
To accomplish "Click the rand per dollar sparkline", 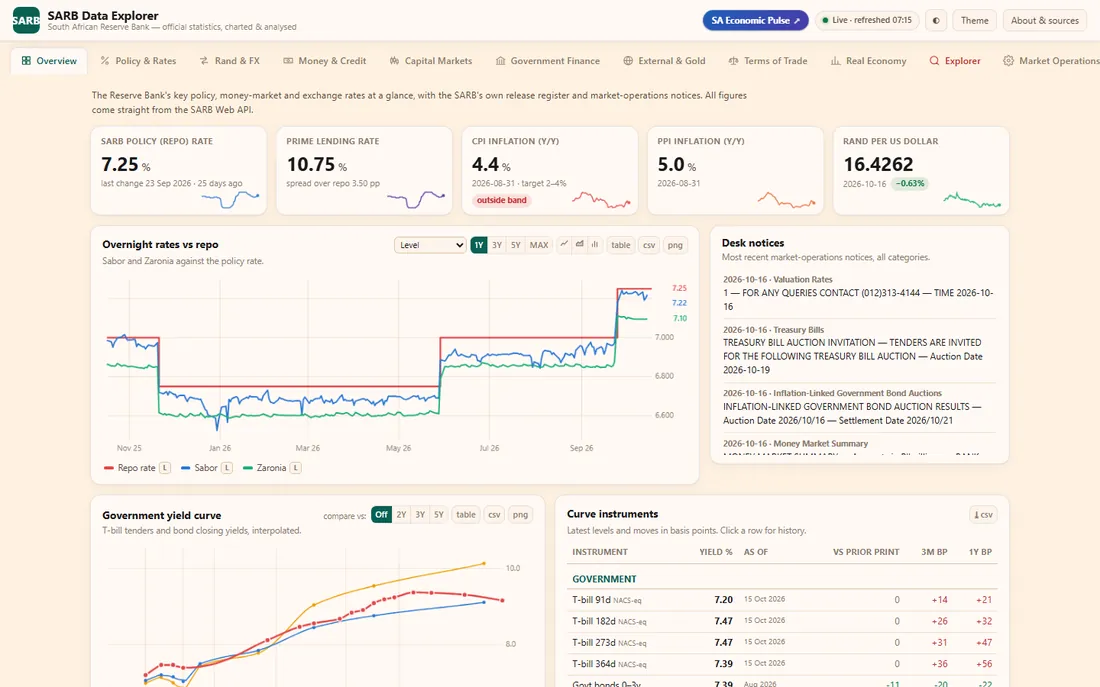I will 972,200.
